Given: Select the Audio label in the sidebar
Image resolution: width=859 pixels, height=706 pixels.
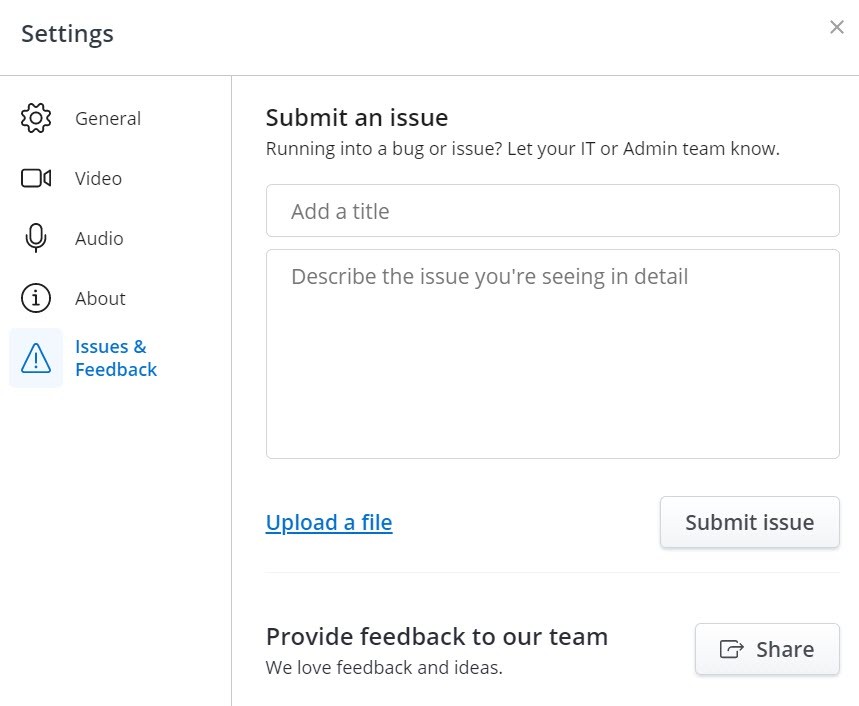Looking at the screenshot, I should [x=99, y=238].
